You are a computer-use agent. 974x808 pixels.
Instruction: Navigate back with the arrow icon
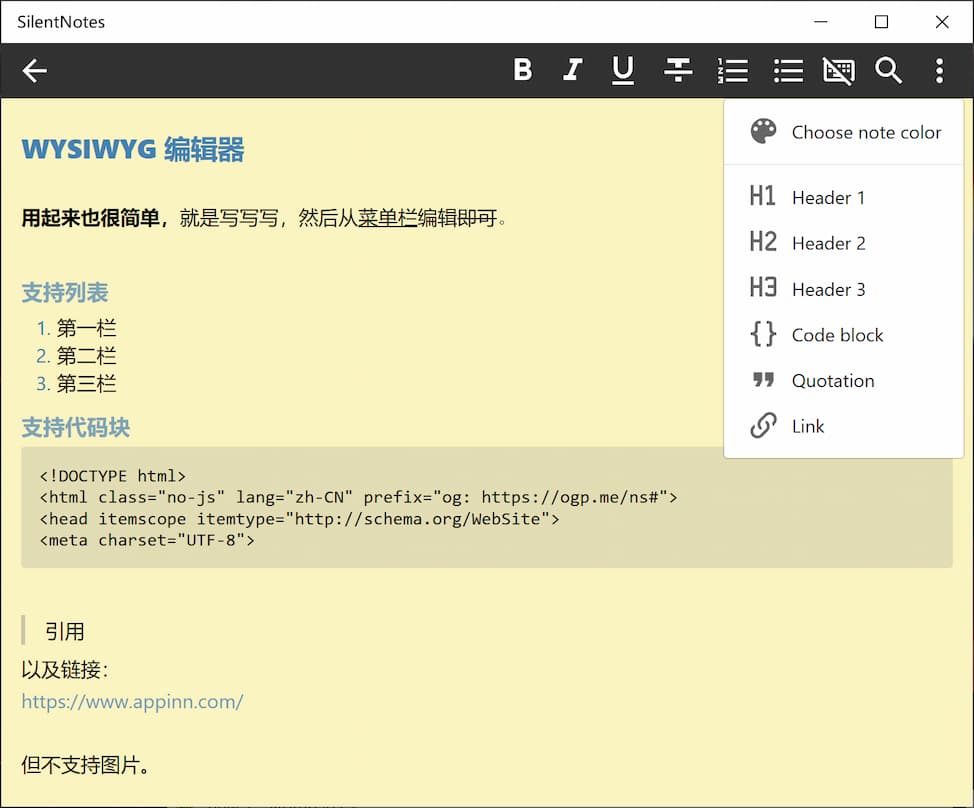[34, 70]
